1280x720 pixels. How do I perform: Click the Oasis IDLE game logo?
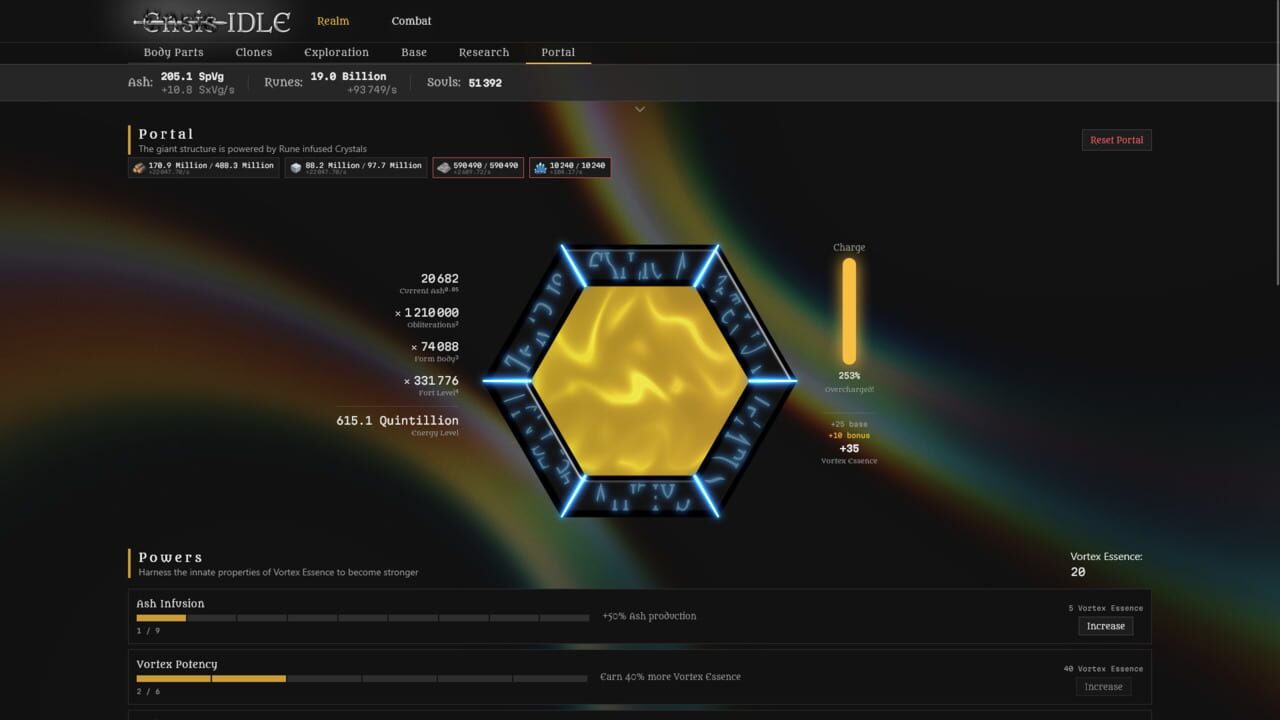[212, 21]
